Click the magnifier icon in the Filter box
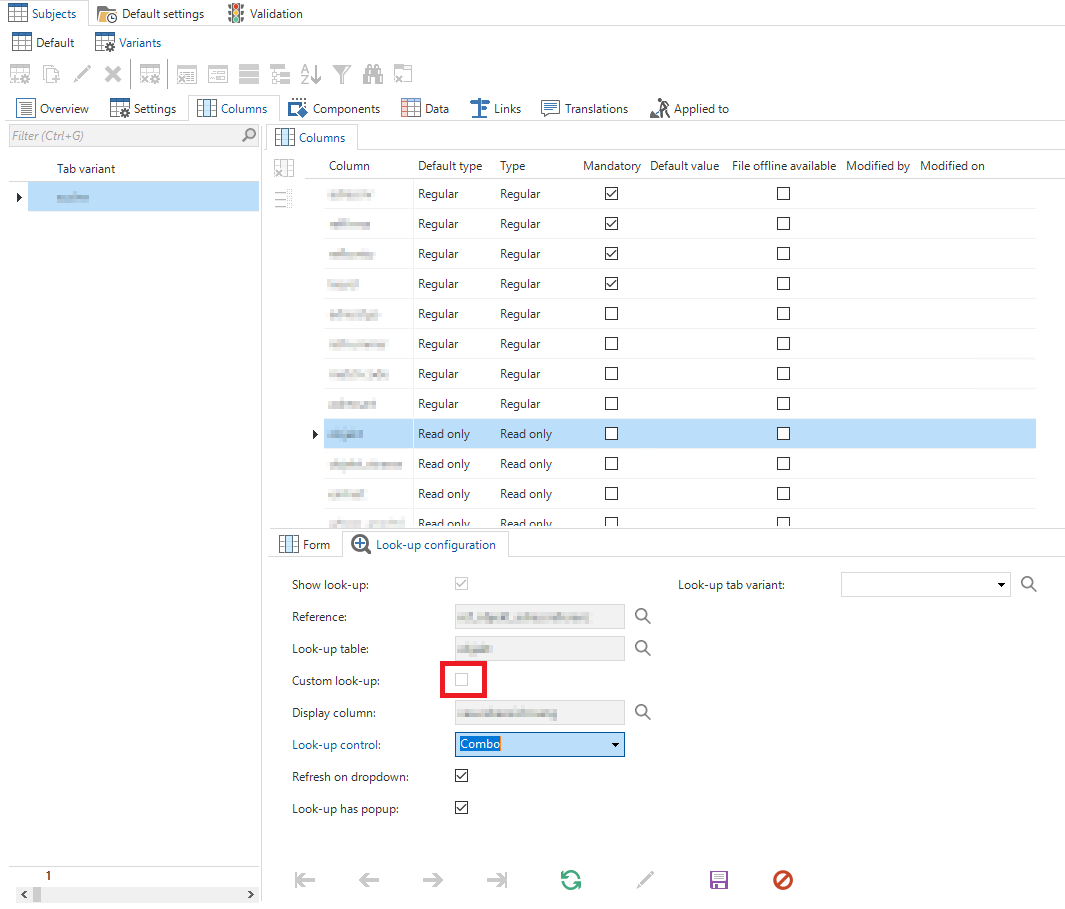The image size is (1065, 909). tap(249, 135)
